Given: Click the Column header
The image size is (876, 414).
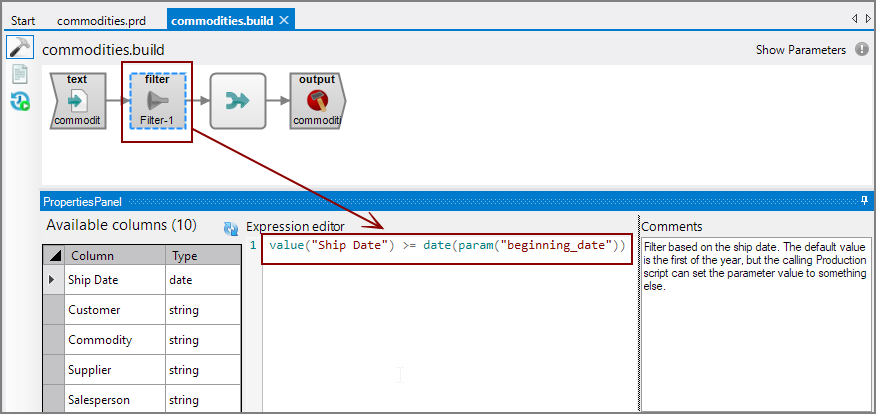Looking at the screenshot, I should (x=115, y=256).
